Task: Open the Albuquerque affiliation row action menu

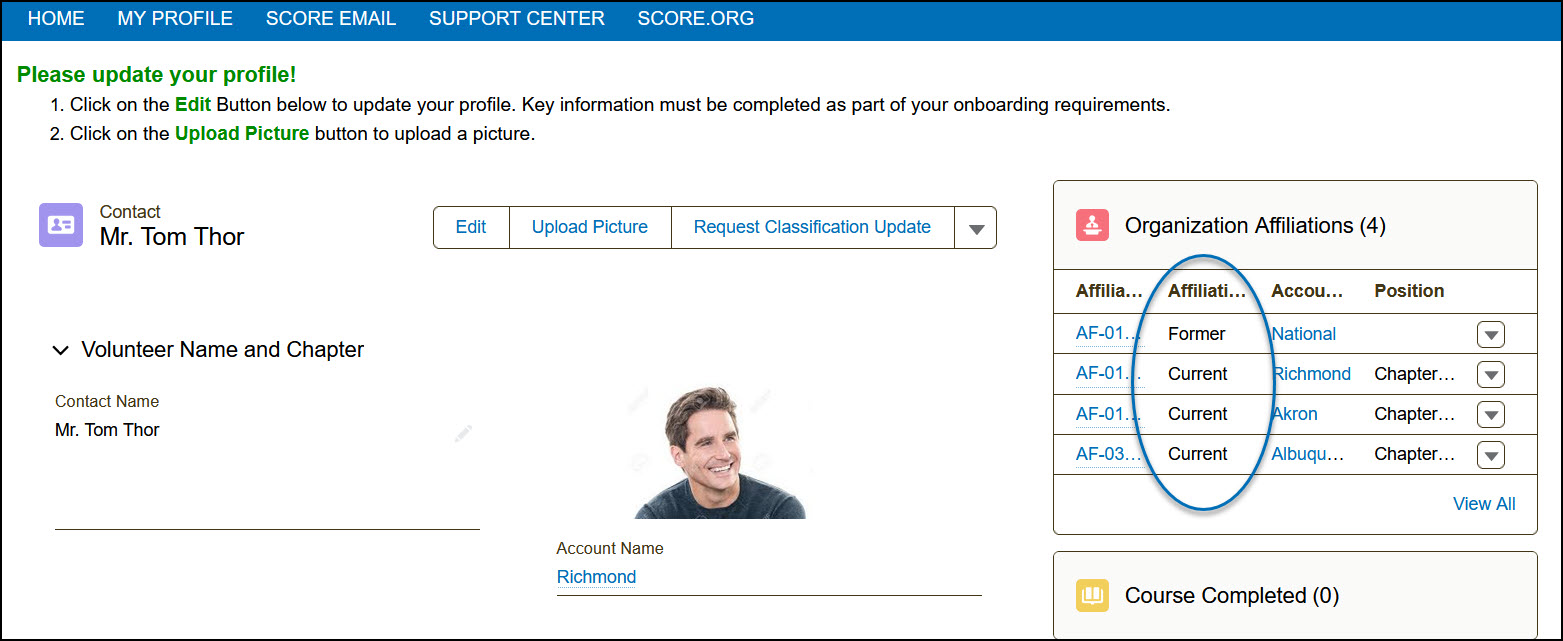Action: pyautogui.click(x=1490, y=455)
